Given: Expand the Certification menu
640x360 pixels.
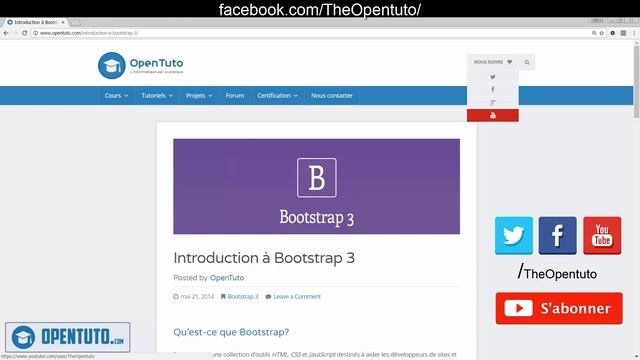Looking at the screenshot, I should (277, 96).
